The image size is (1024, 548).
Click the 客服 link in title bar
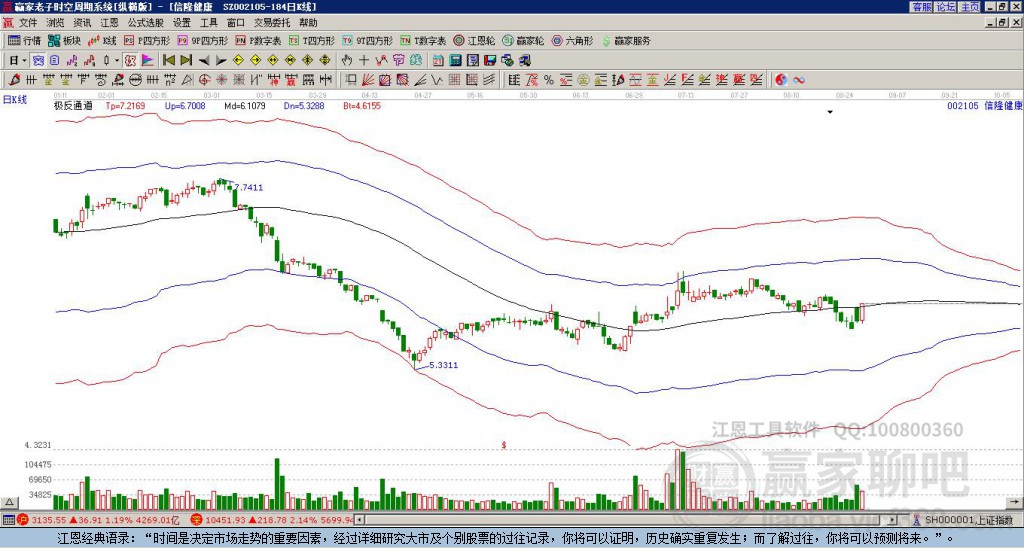click(921, 7)
